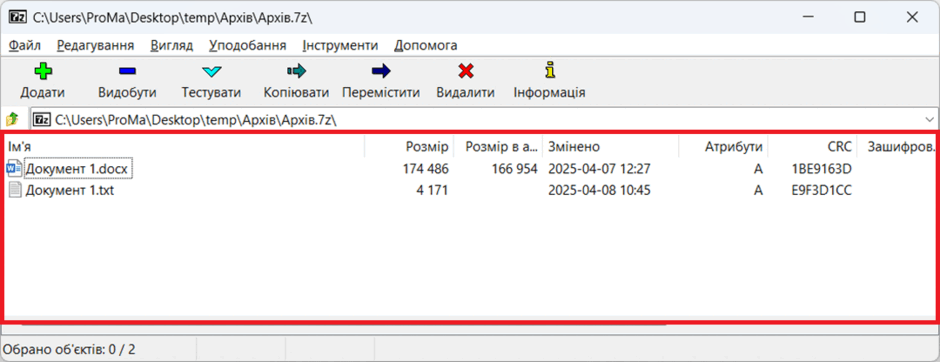Open the Інструменти menu
This screenshot has height=362, width=940.
pos(341,46)
